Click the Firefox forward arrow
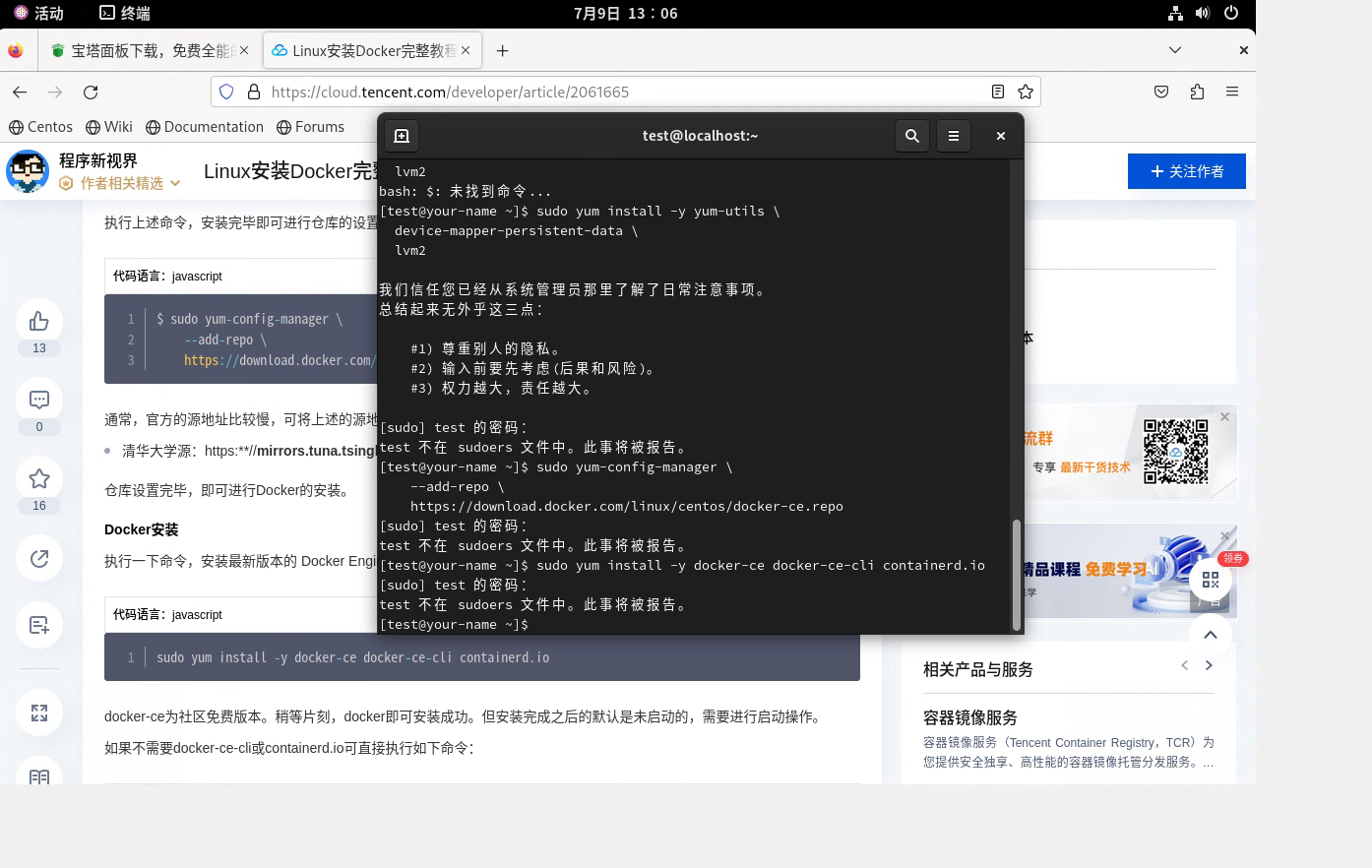Viewport: 1372px width, 868px height. [x=55, y=92]
